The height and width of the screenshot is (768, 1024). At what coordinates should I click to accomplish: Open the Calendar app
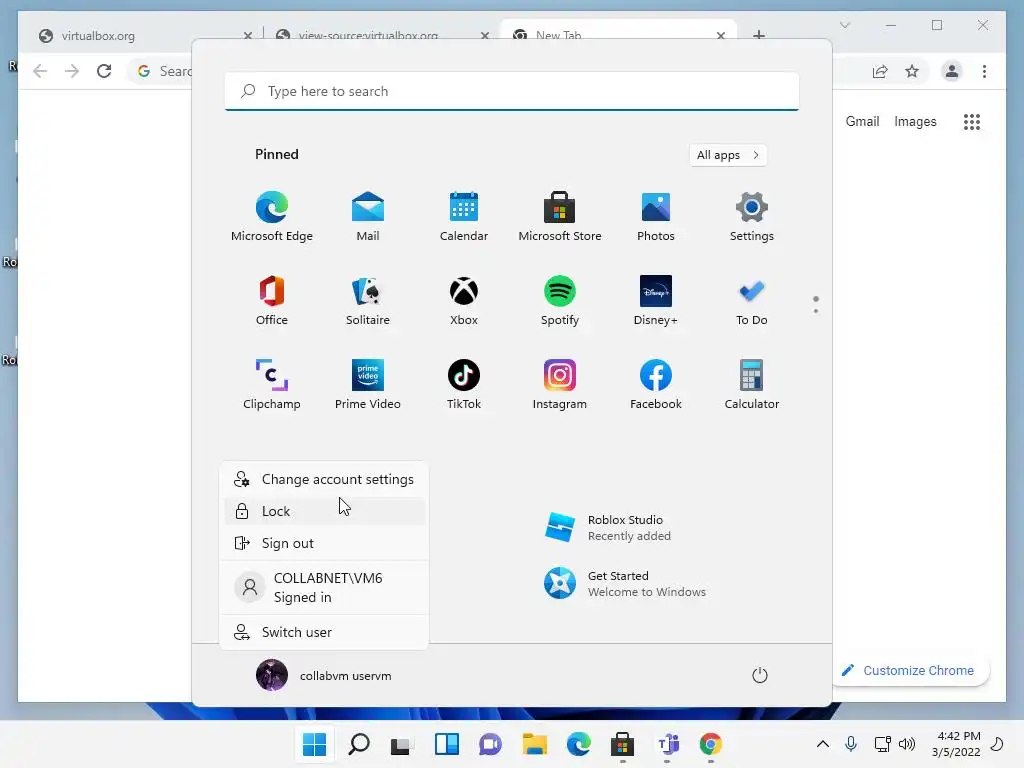coord(464,217)
